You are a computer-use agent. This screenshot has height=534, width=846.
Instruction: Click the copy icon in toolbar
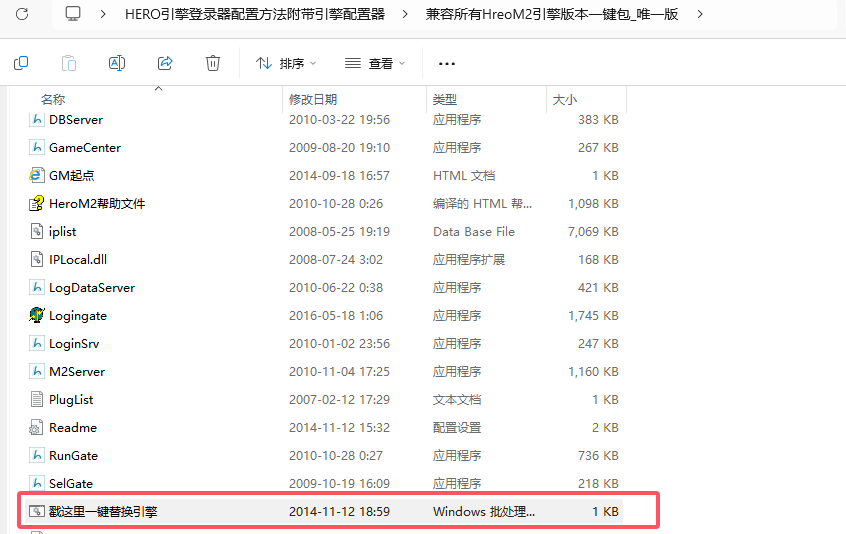click(21, 63)
